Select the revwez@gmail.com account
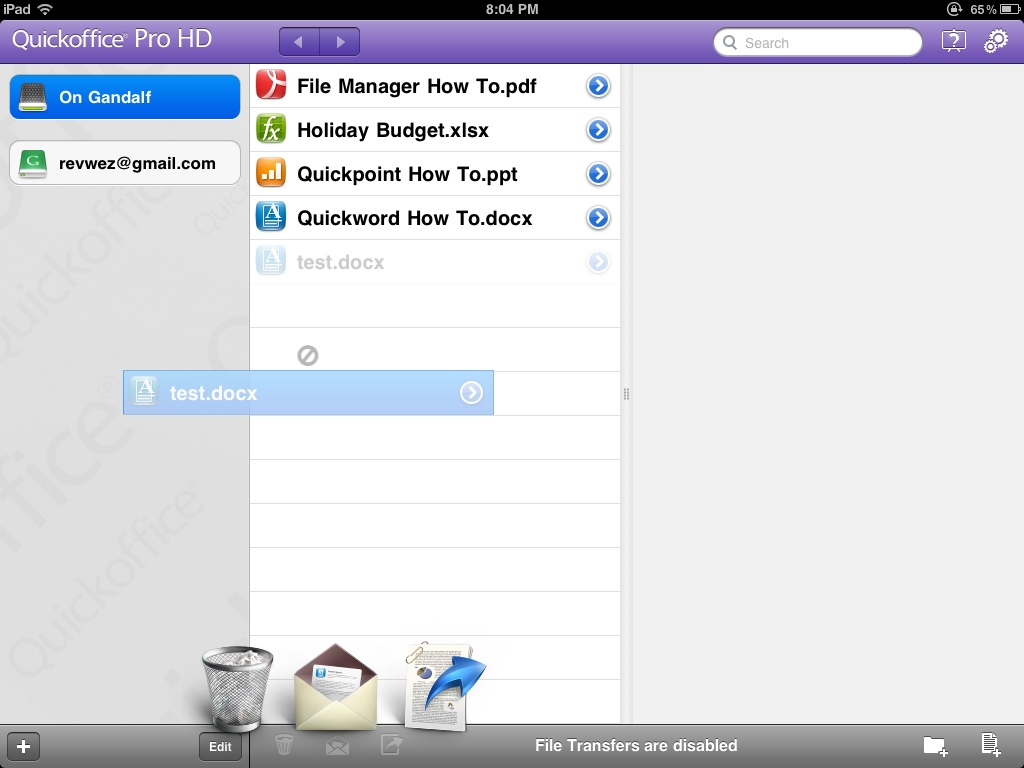Screen dimensions: 1024x768 (125, 163)
